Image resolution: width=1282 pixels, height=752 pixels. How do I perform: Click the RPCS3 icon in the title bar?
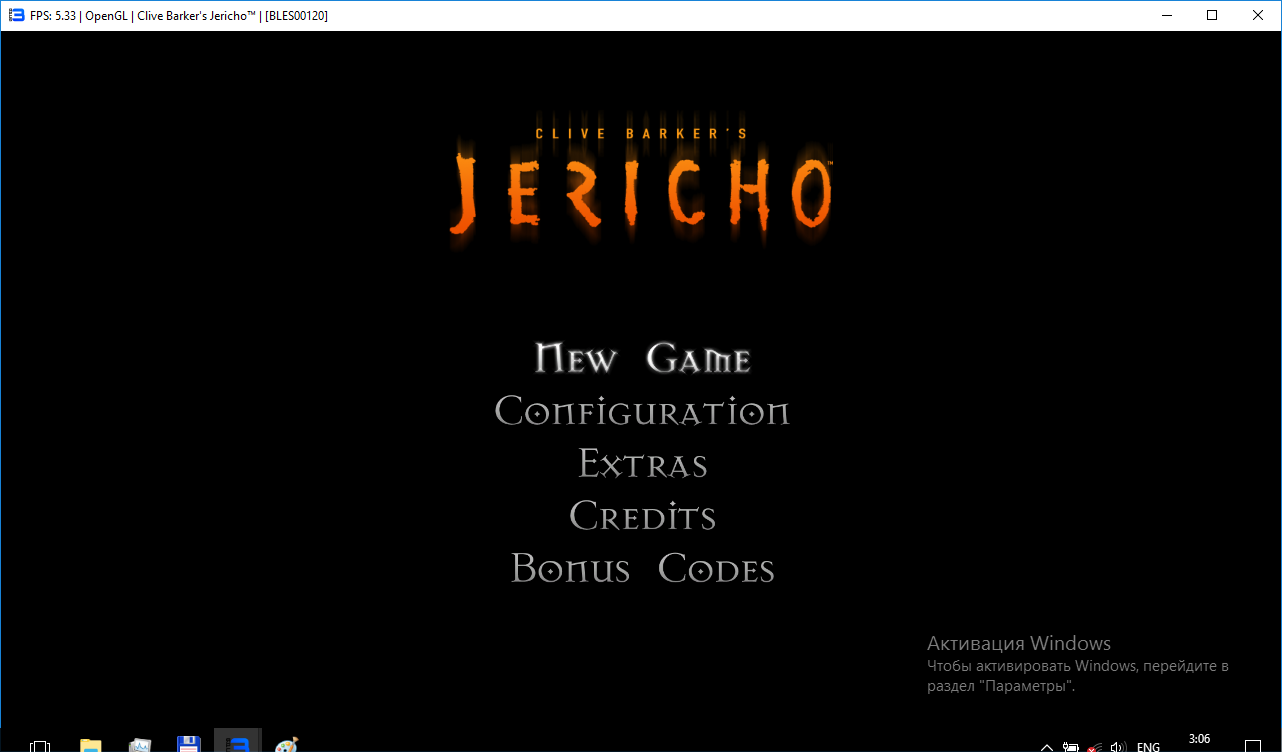[x=16, y=15]
